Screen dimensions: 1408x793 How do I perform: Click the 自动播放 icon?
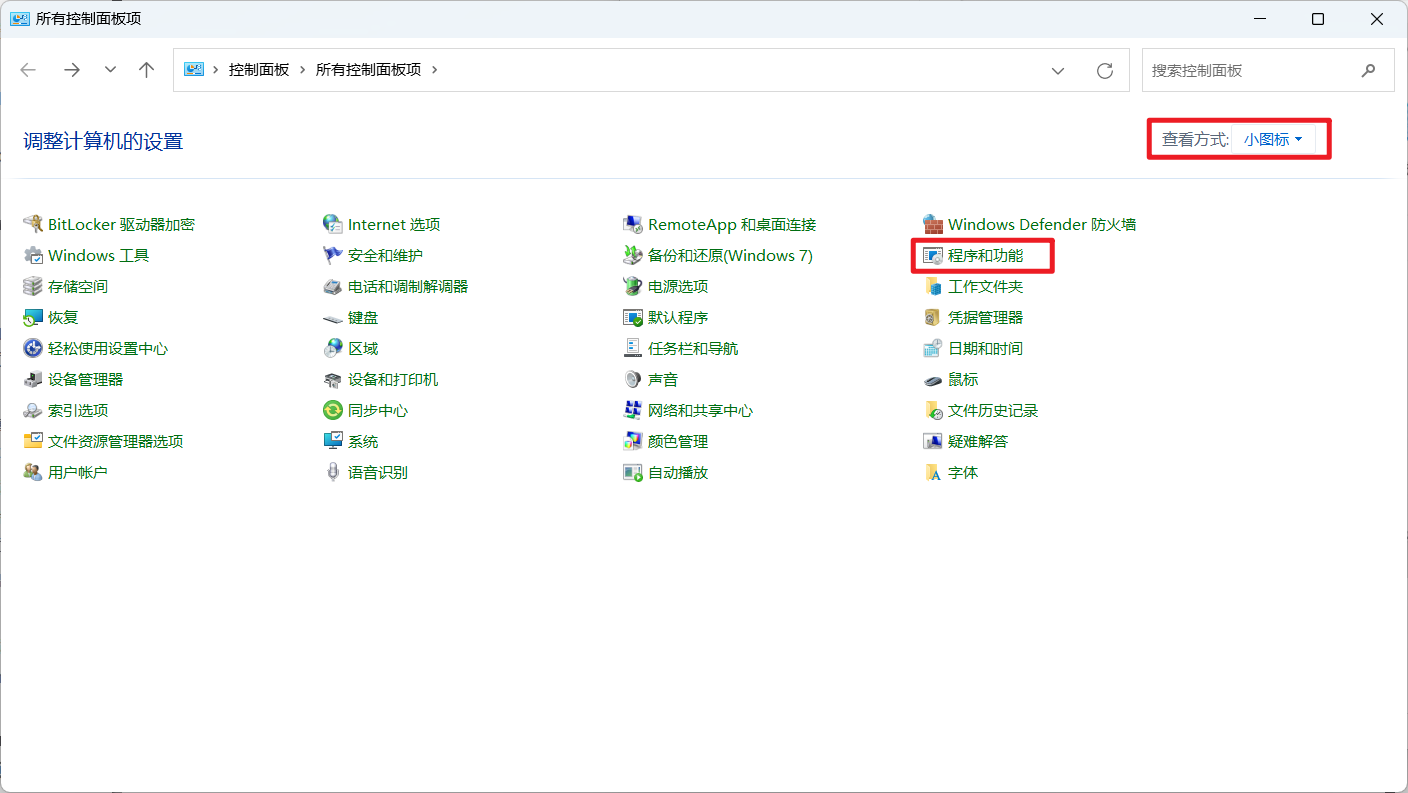(x=633, y=472)
